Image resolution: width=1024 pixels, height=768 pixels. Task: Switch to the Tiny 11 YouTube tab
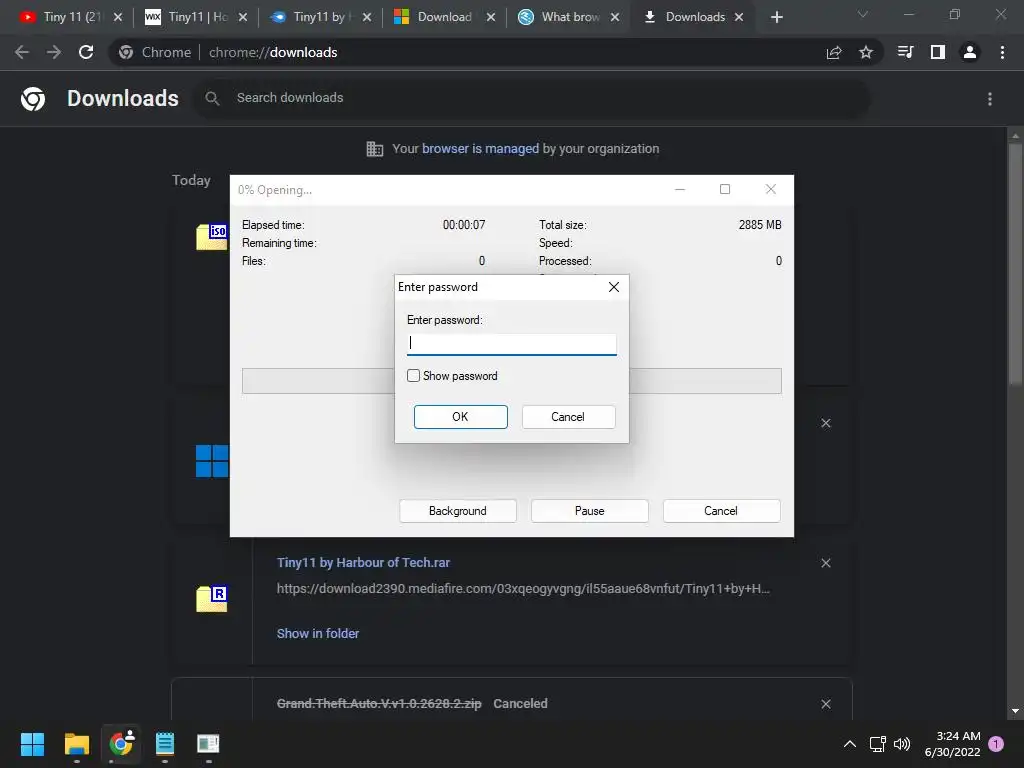62,17
